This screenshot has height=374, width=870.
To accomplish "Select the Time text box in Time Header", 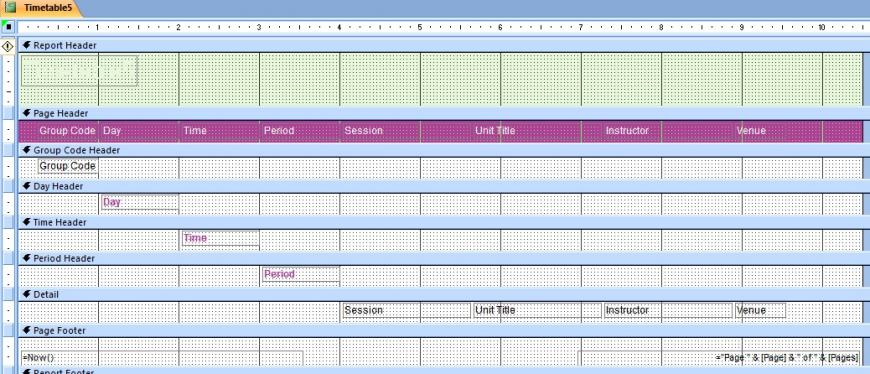I will pos(220,239).
